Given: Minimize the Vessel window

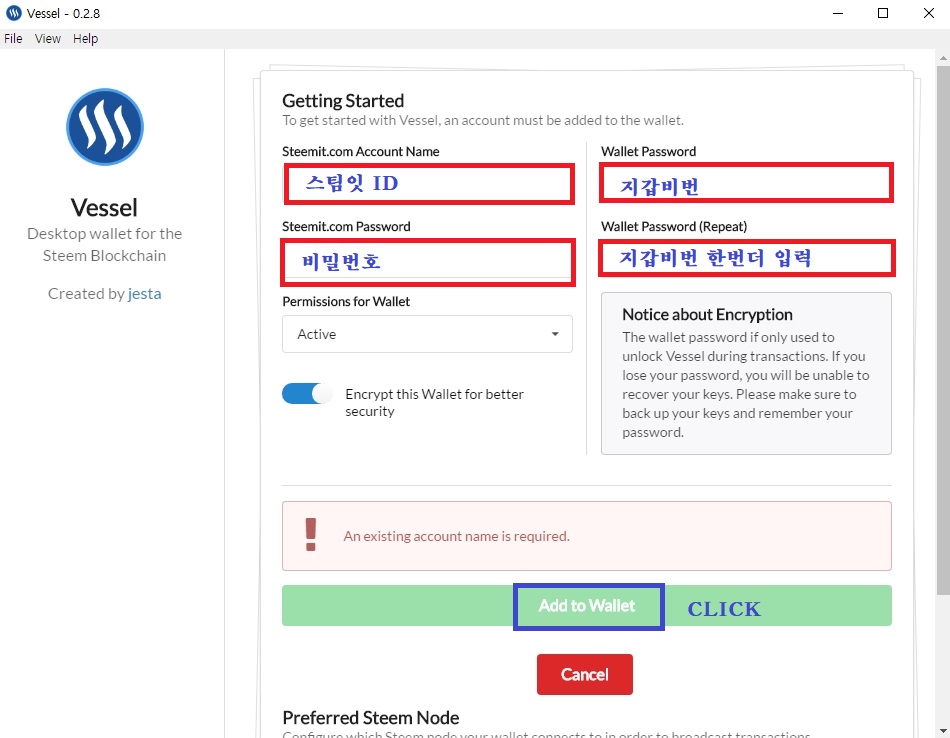Looking at the screenshot, I should point(838,13).
